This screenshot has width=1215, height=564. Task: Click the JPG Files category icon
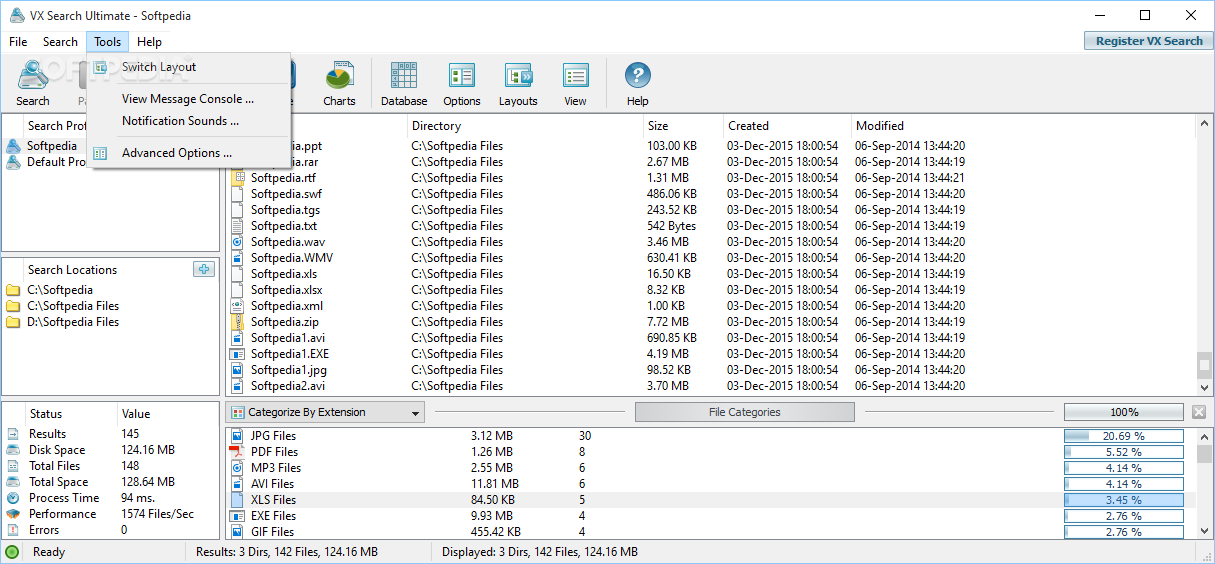pyautogui.click(x=237, y=436)
